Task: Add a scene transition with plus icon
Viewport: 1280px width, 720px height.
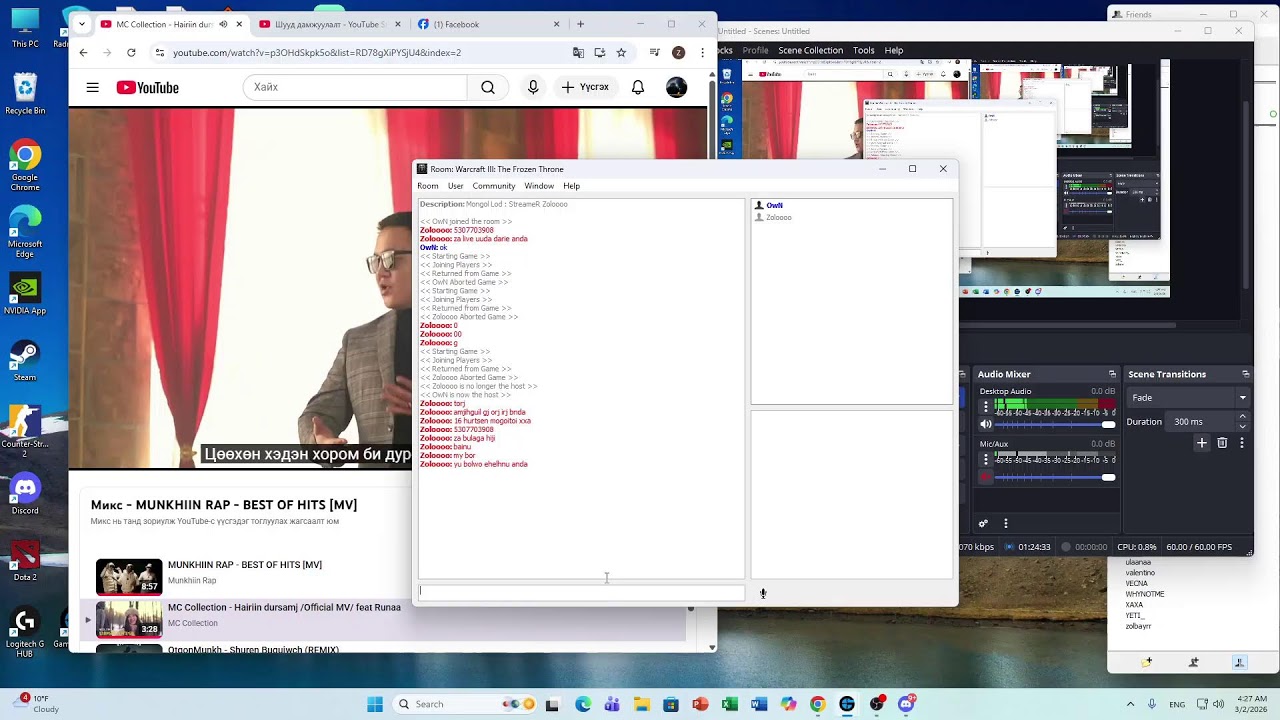Action: pyautogui.click(x=1202, y=443)
